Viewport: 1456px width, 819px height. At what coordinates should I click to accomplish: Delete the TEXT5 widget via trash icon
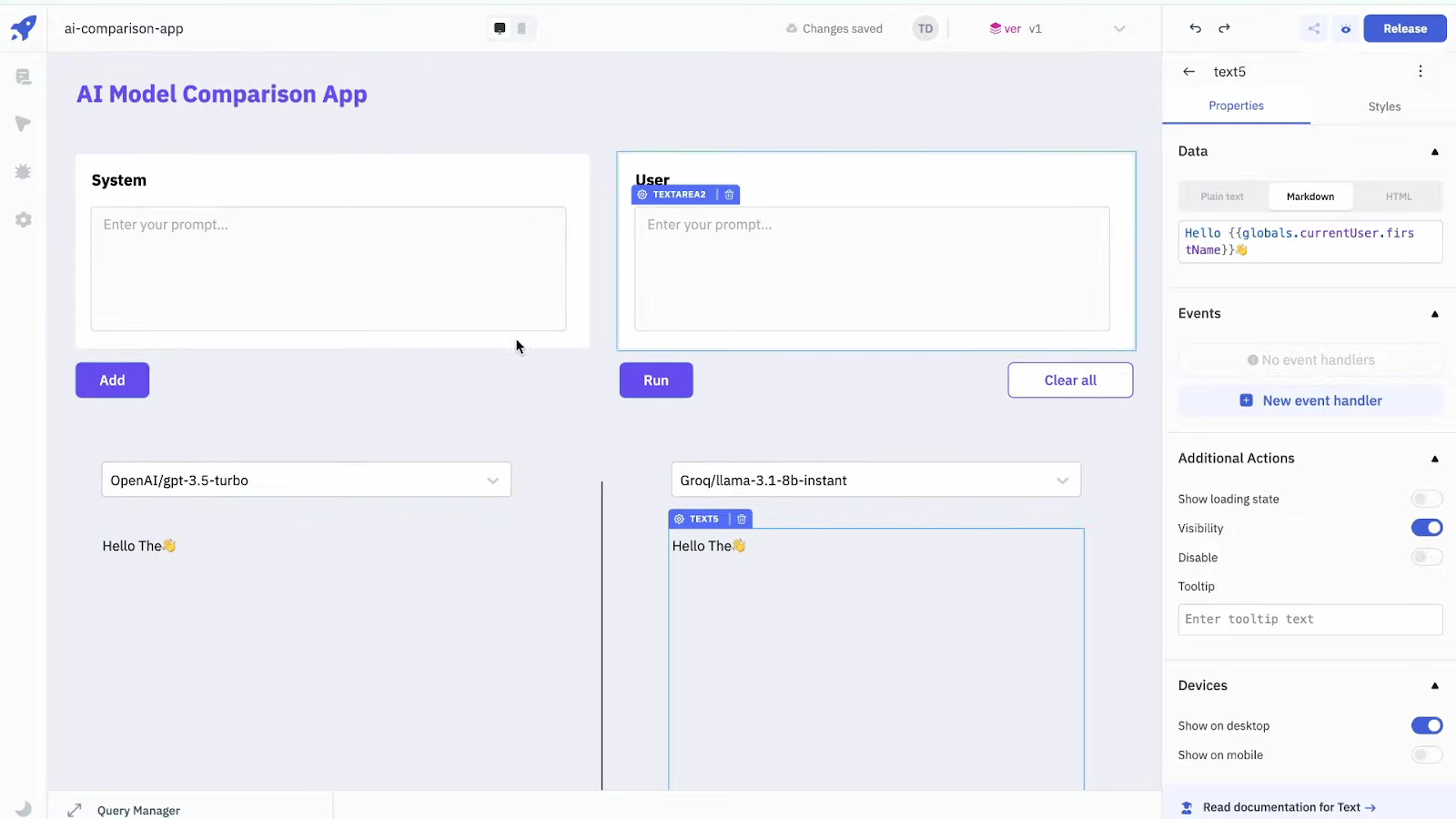pyautogui.click(x=742, y=519)
